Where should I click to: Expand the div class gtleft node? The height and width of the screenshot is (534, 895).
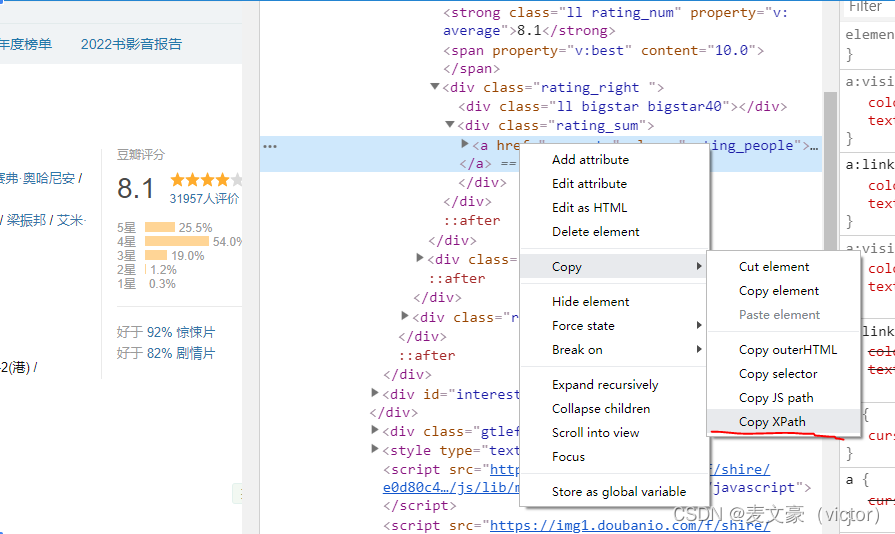tap(374, 430)
